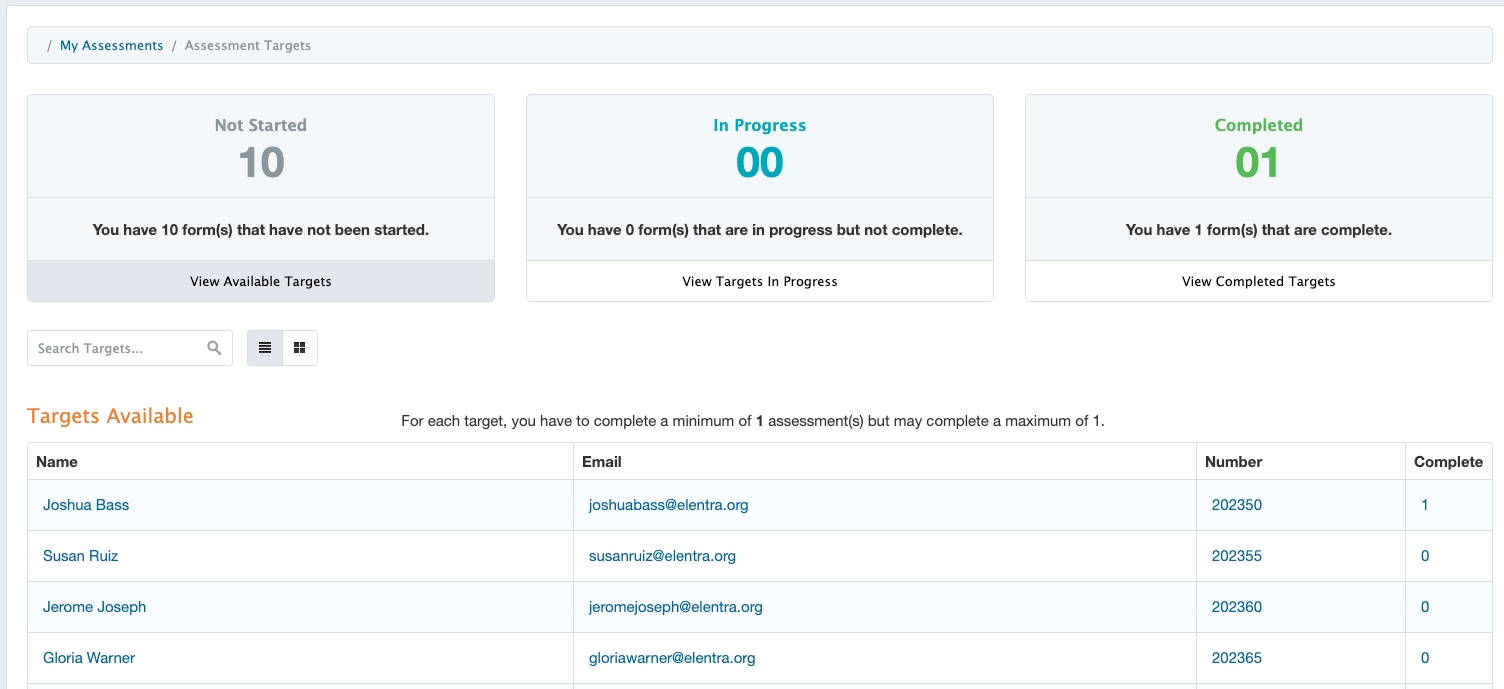Click the Search Targets input field
The image size is (1504, 689).
[x=118, y=348]
